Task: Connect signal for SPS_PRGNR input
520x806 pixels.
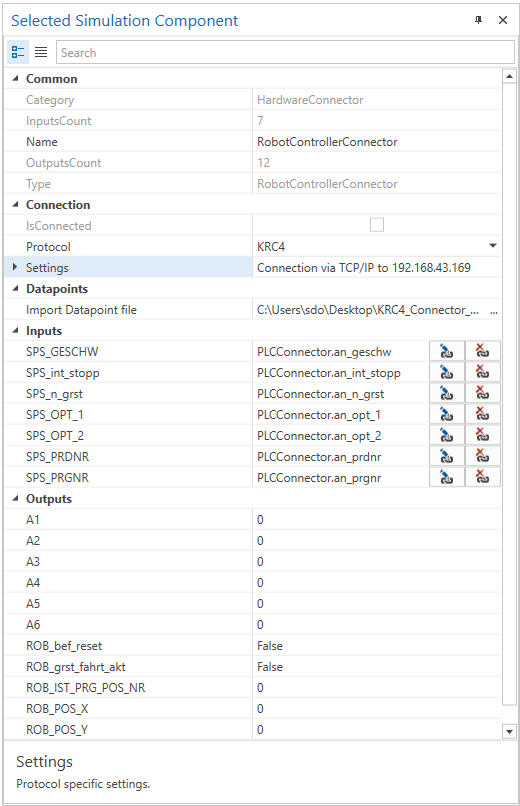Action: (x=447, y=478)
